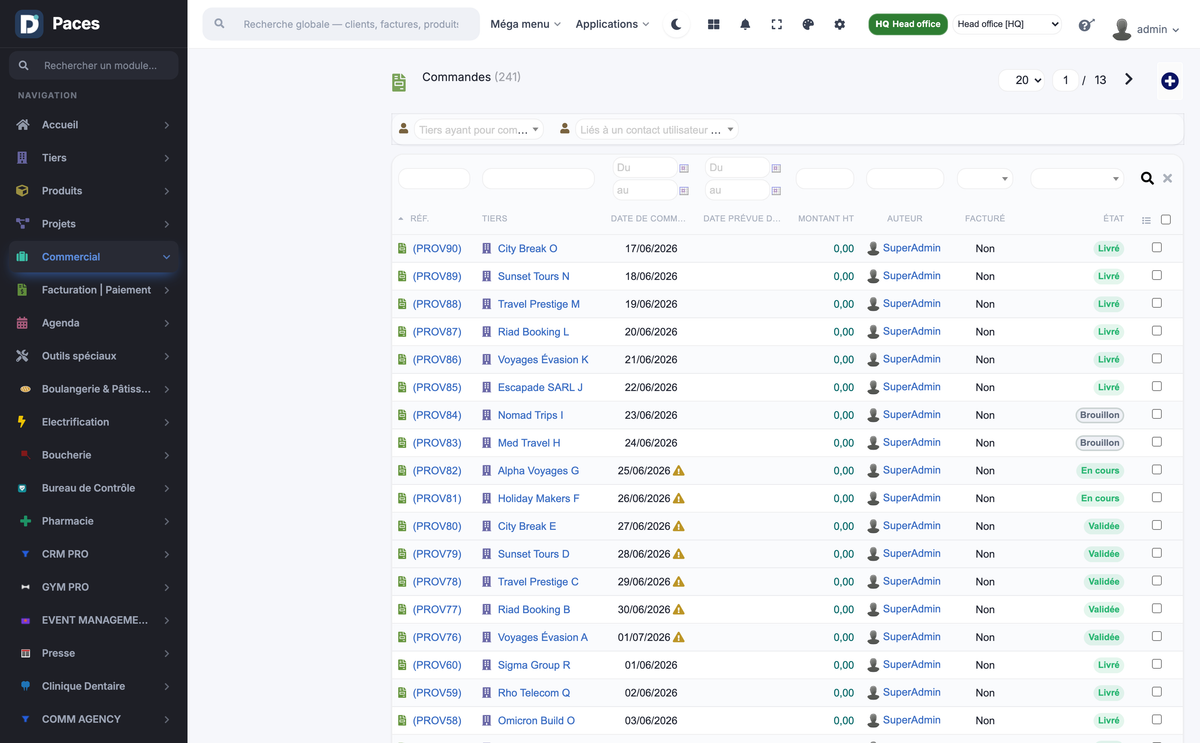Open Agenda sidebar menu
This screenshot has width=1200, height=743.
tap(93, 323)
